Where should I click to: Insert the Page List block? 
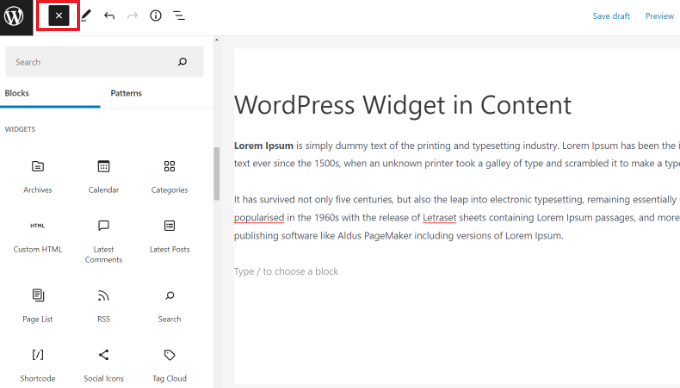click(38, 306)
